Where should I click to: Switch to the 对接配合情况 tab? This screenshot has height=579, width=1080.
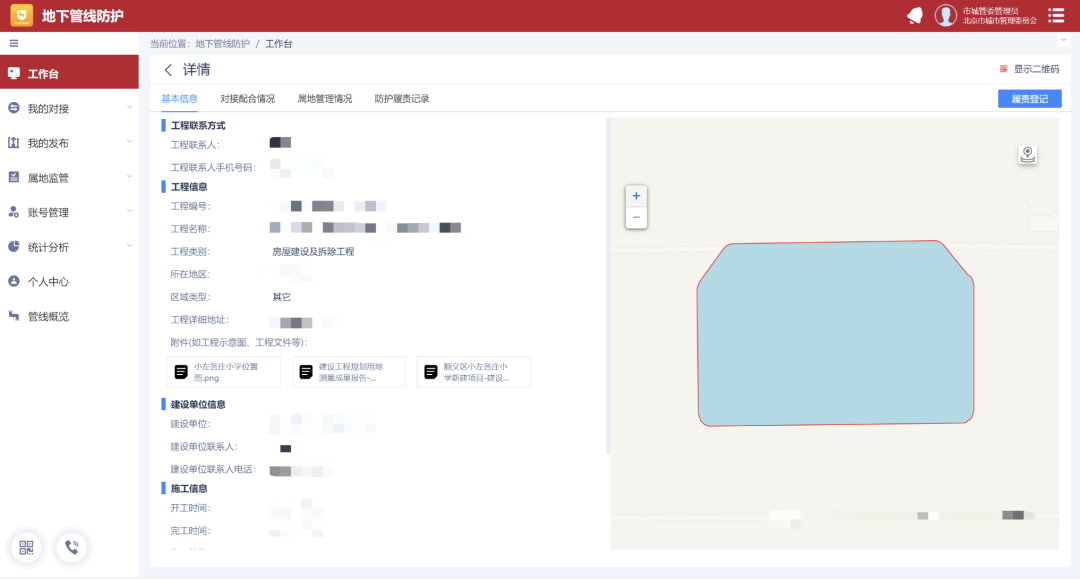coord(247,99)
